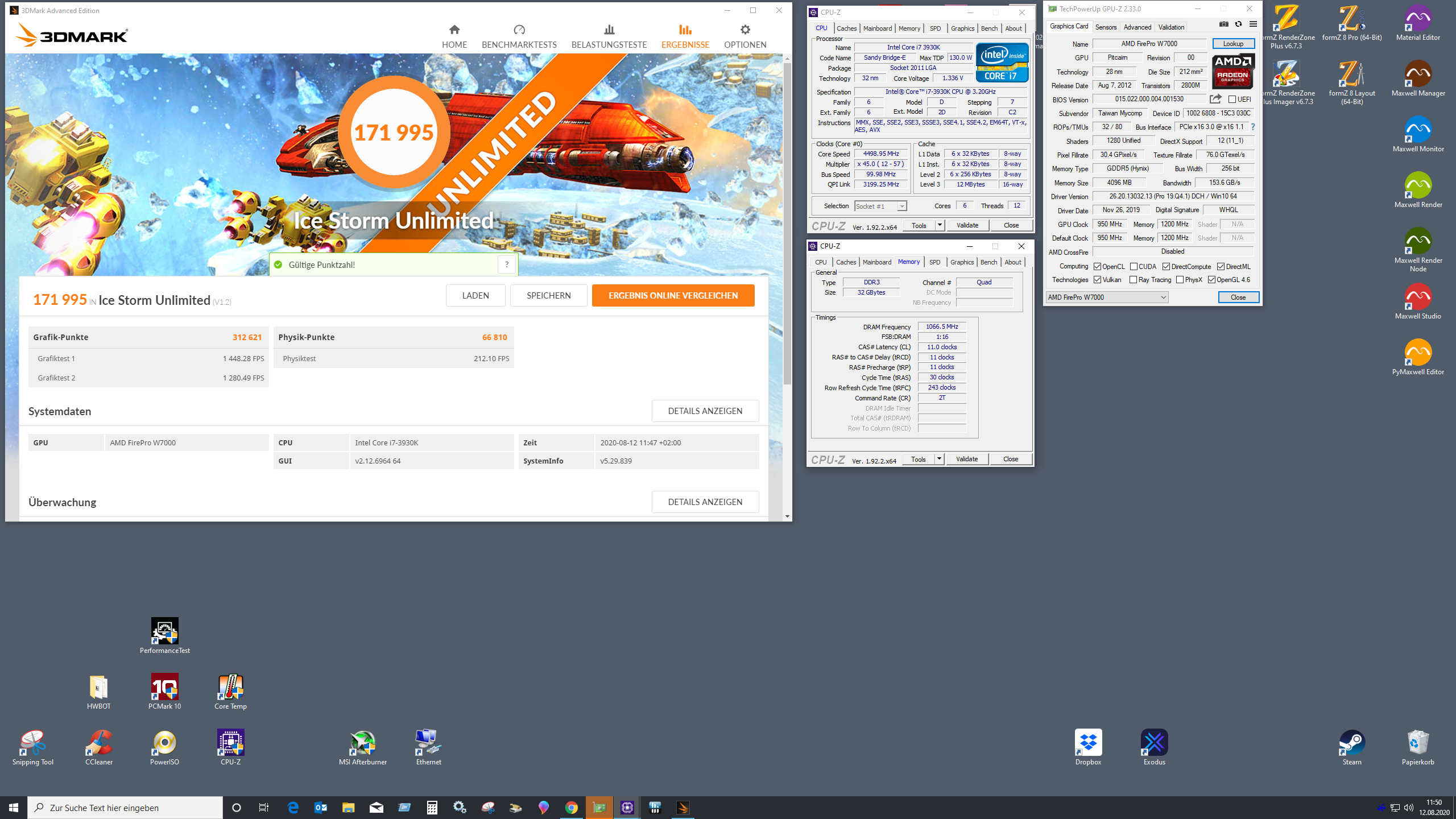Click the Windows Start button

coord(14,808)
